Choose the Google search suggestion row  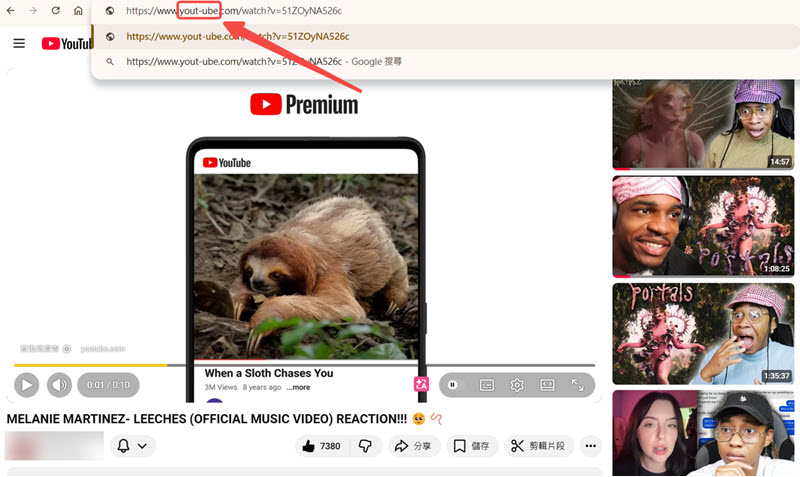coord(444,62)
